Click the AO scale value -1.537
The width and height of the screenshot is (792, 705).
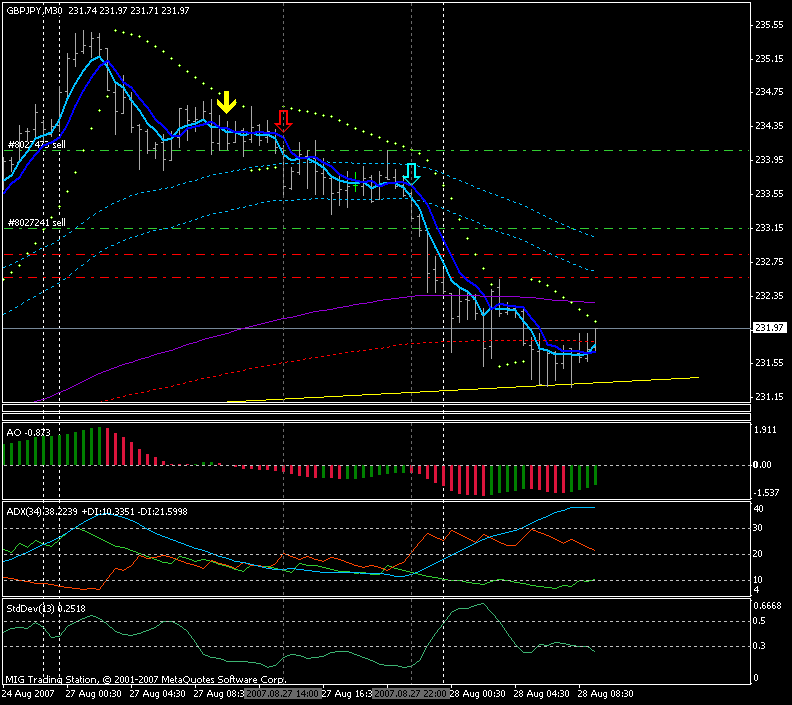point(767,492)
